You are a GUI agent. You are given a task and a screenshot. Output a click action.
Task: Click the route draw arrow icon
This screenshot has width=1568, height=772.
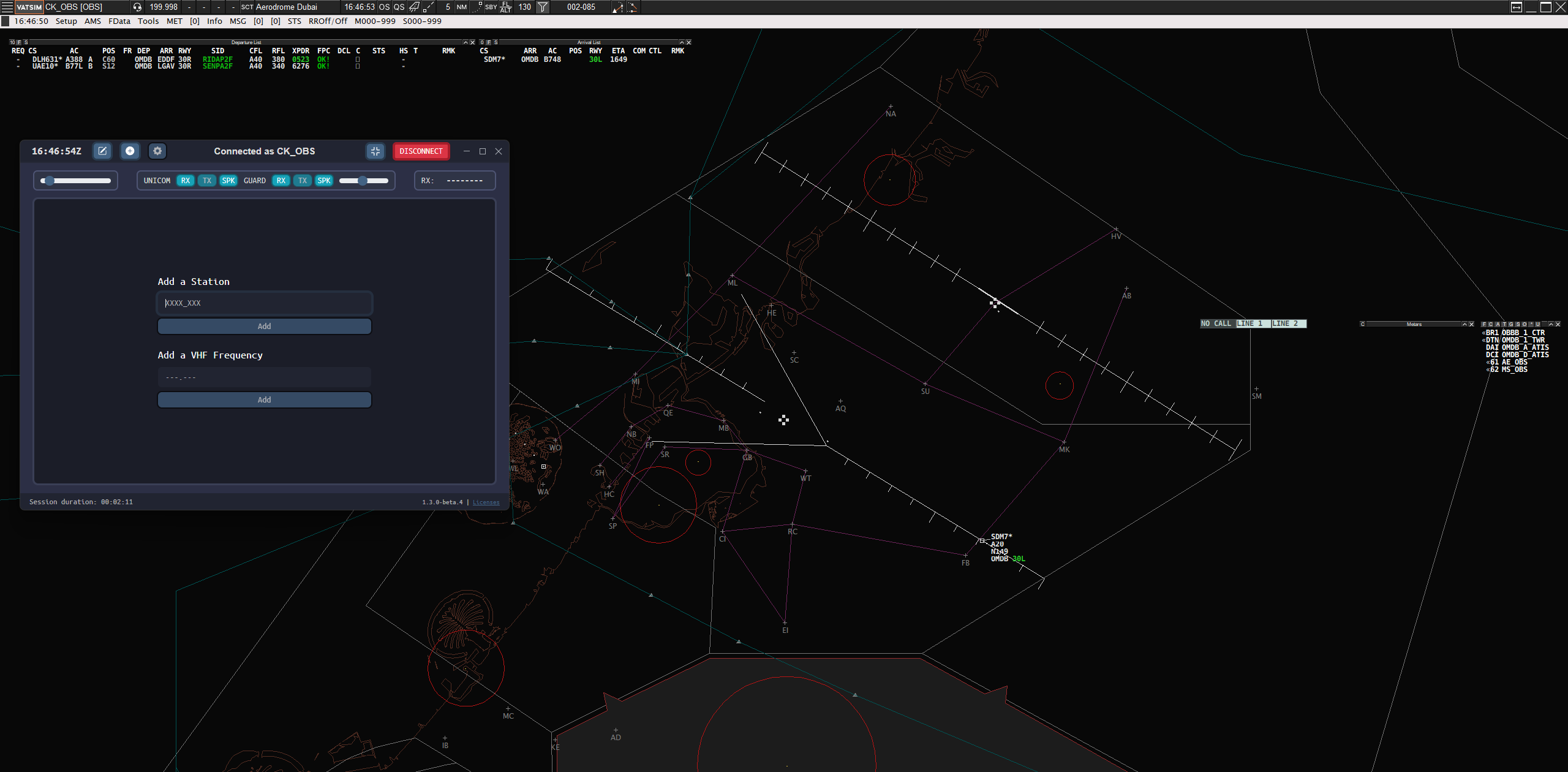click(617, 7)
